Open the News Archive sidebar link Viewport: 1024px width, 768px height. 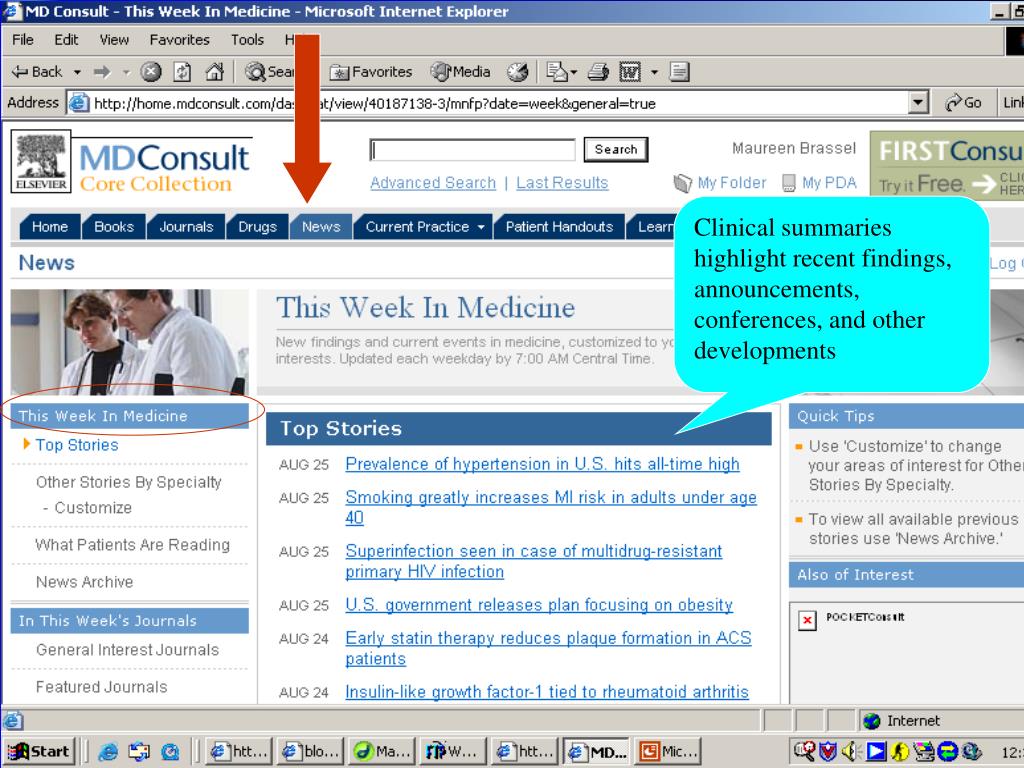[x=84, y=582]
